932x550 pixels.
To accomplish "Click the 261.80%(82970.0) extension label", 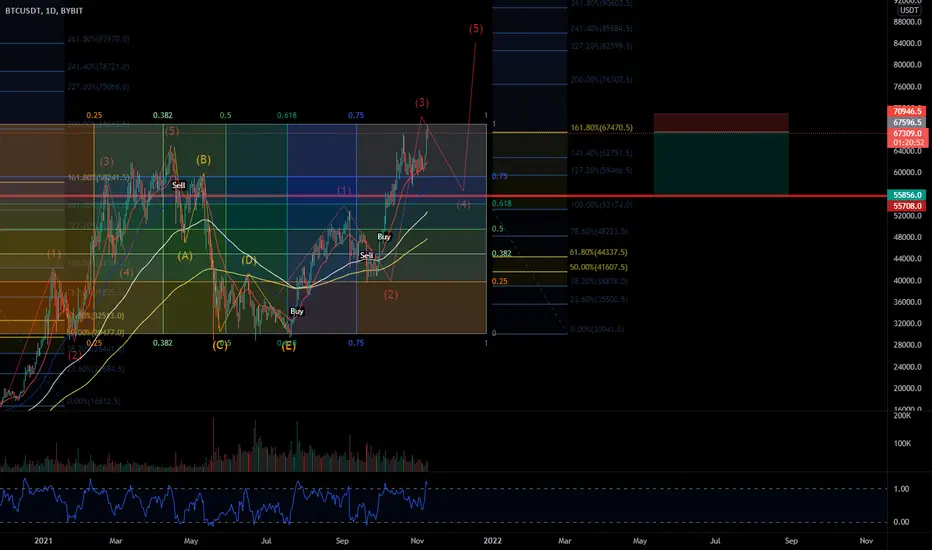I will pyautogui.click(x=98, y=39).
